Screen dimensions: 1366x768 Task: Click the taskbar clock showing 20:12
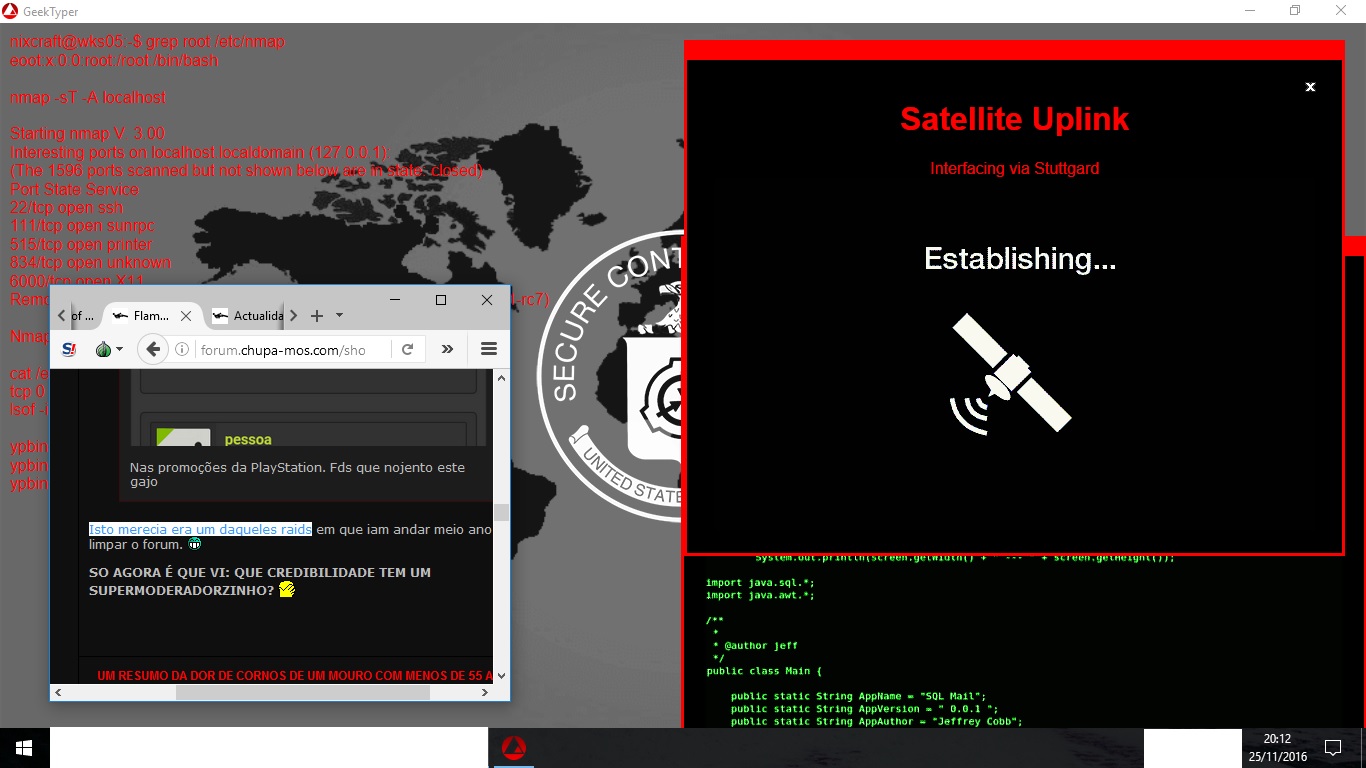[x=1277, y=748]
